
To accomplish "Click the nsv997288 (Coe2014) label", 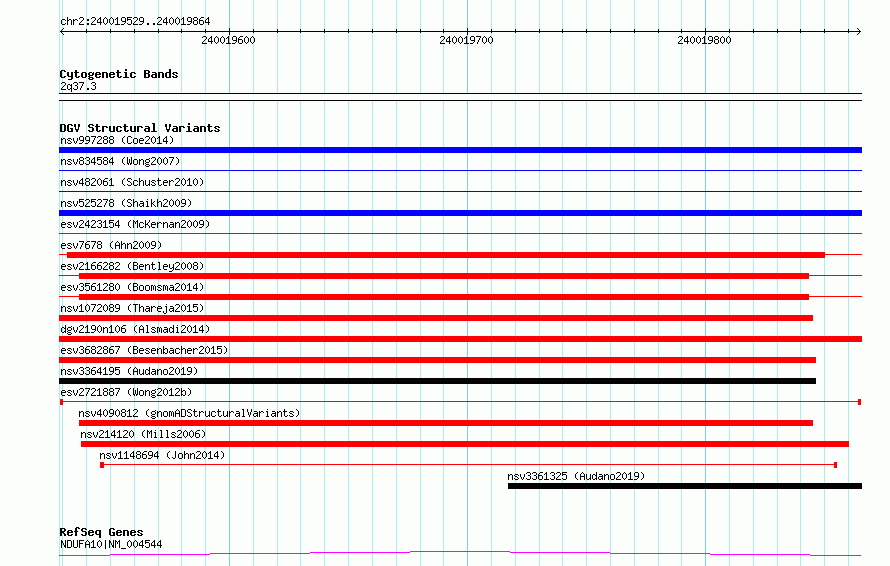I will 117,140.
